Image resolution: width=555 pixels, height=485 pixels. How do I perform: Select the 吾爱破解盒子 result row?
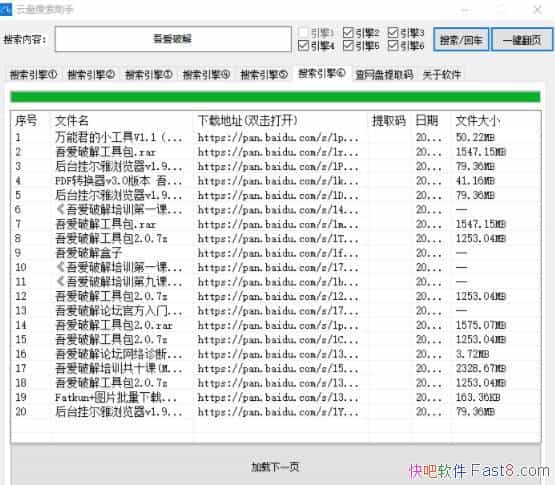click(x=275, y=253)
